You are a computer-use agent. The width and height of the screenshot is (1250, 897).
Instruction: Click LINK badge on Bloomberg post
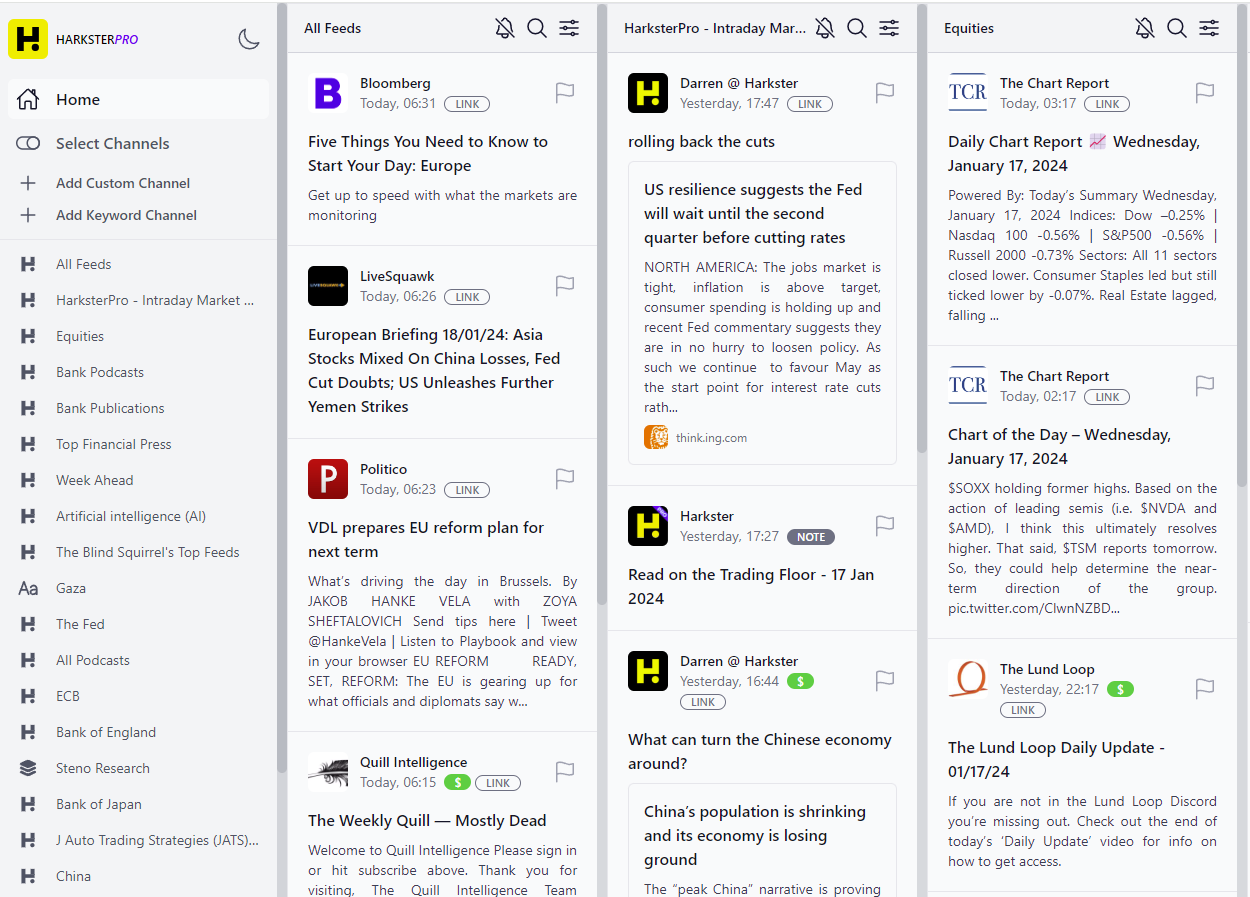coord(467,104)
